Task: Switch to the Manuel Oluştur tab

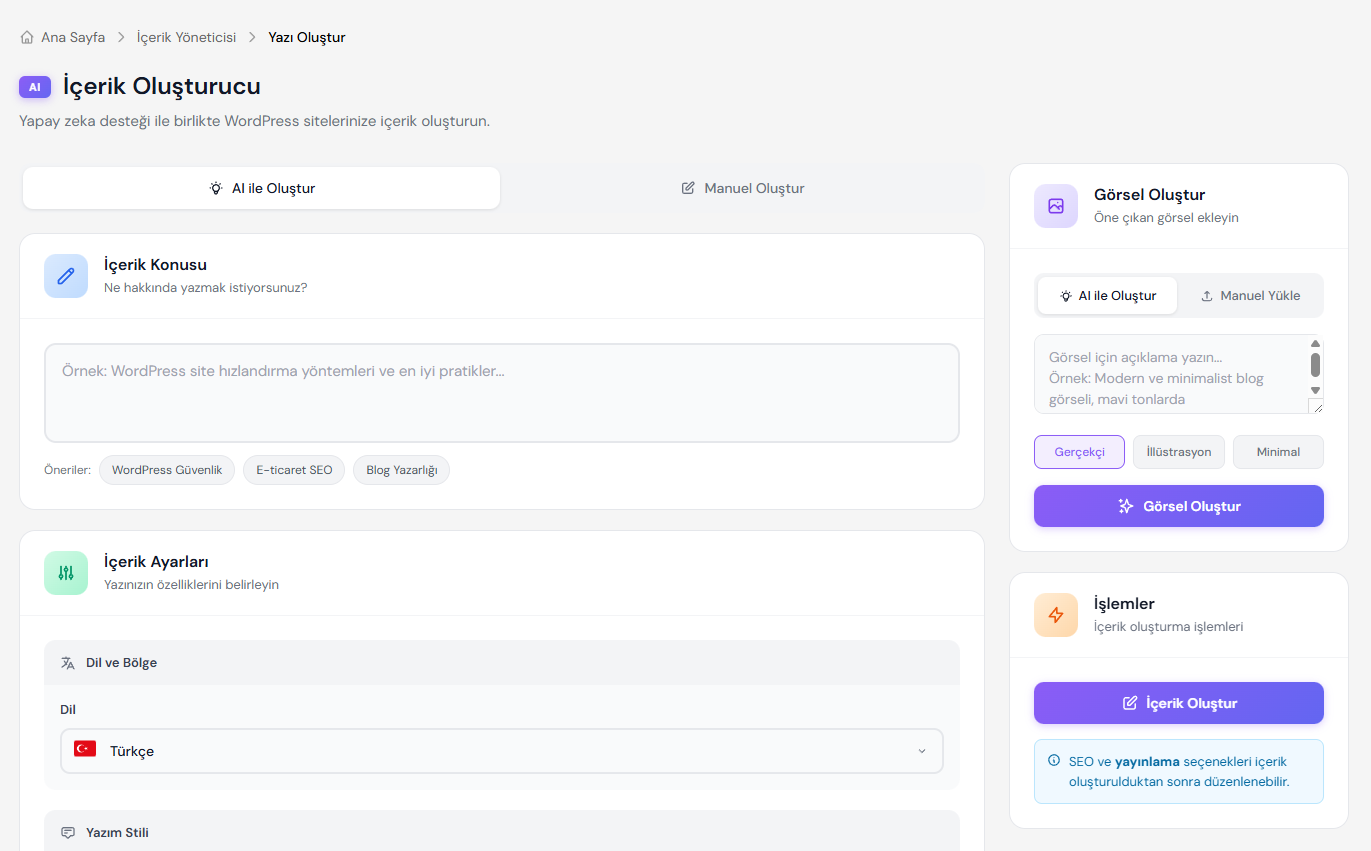Action: (x=742, y=188)
